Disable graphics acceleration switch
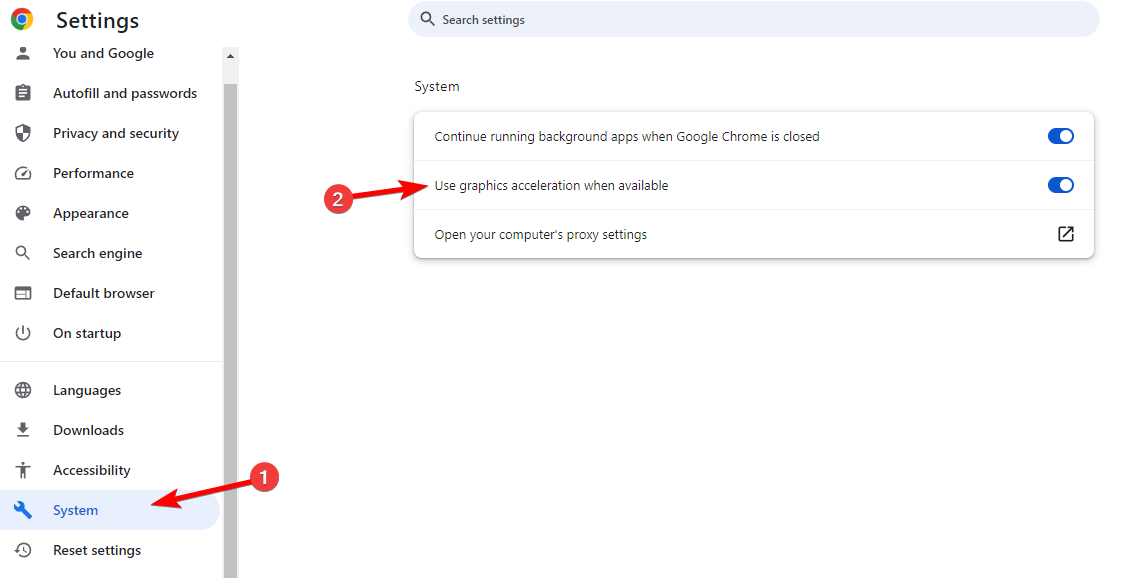 1061,185
